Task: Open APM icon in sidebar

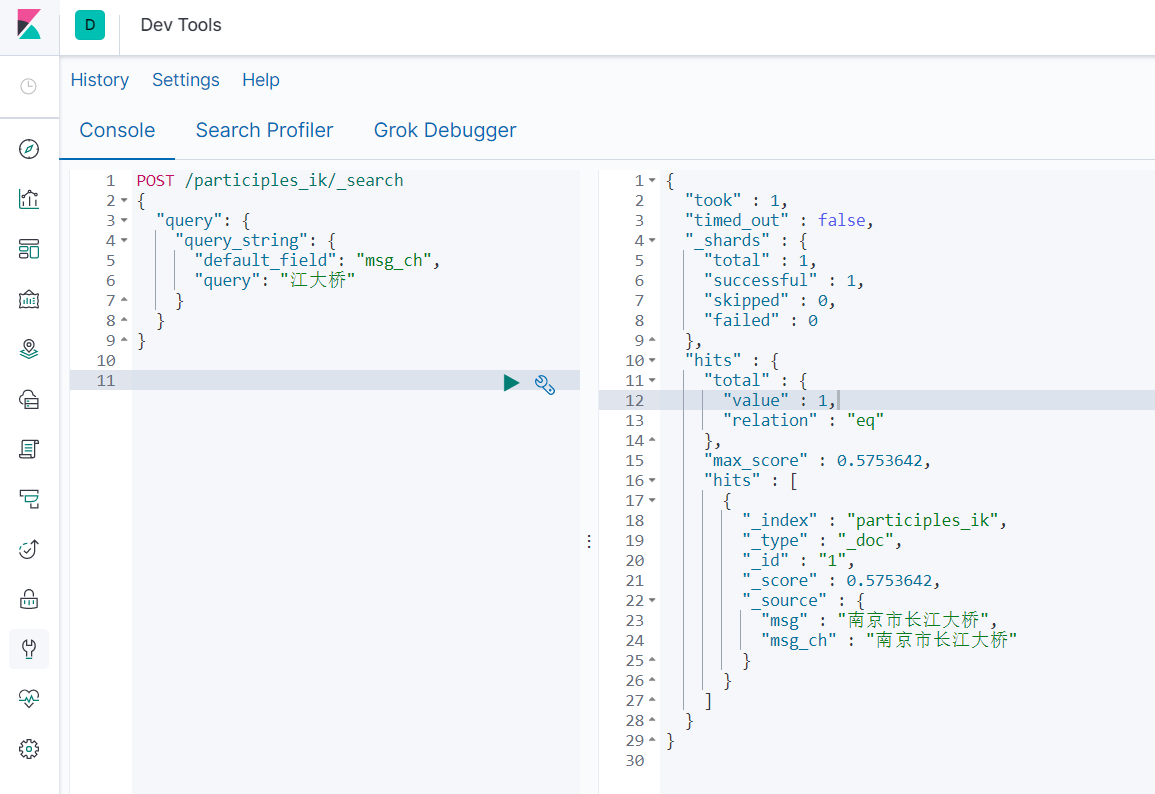Action: click(29, 499)
